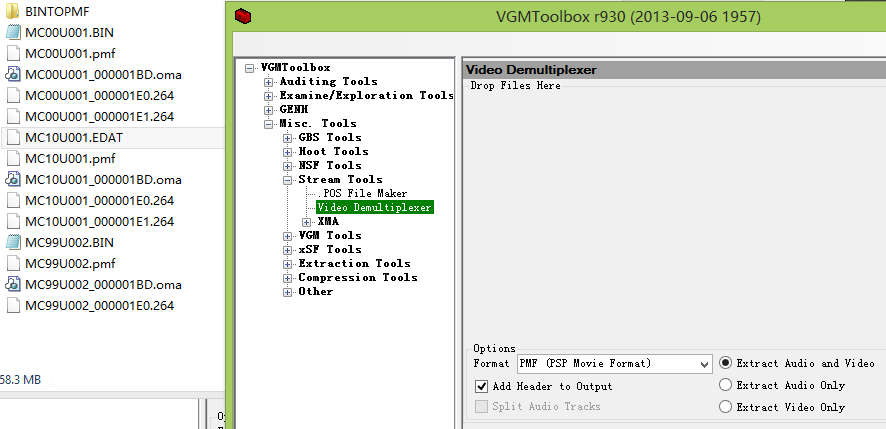Screen dimensions: 886x429
Task: Select Extract Audio Only radio button
Action: (726, 385)
